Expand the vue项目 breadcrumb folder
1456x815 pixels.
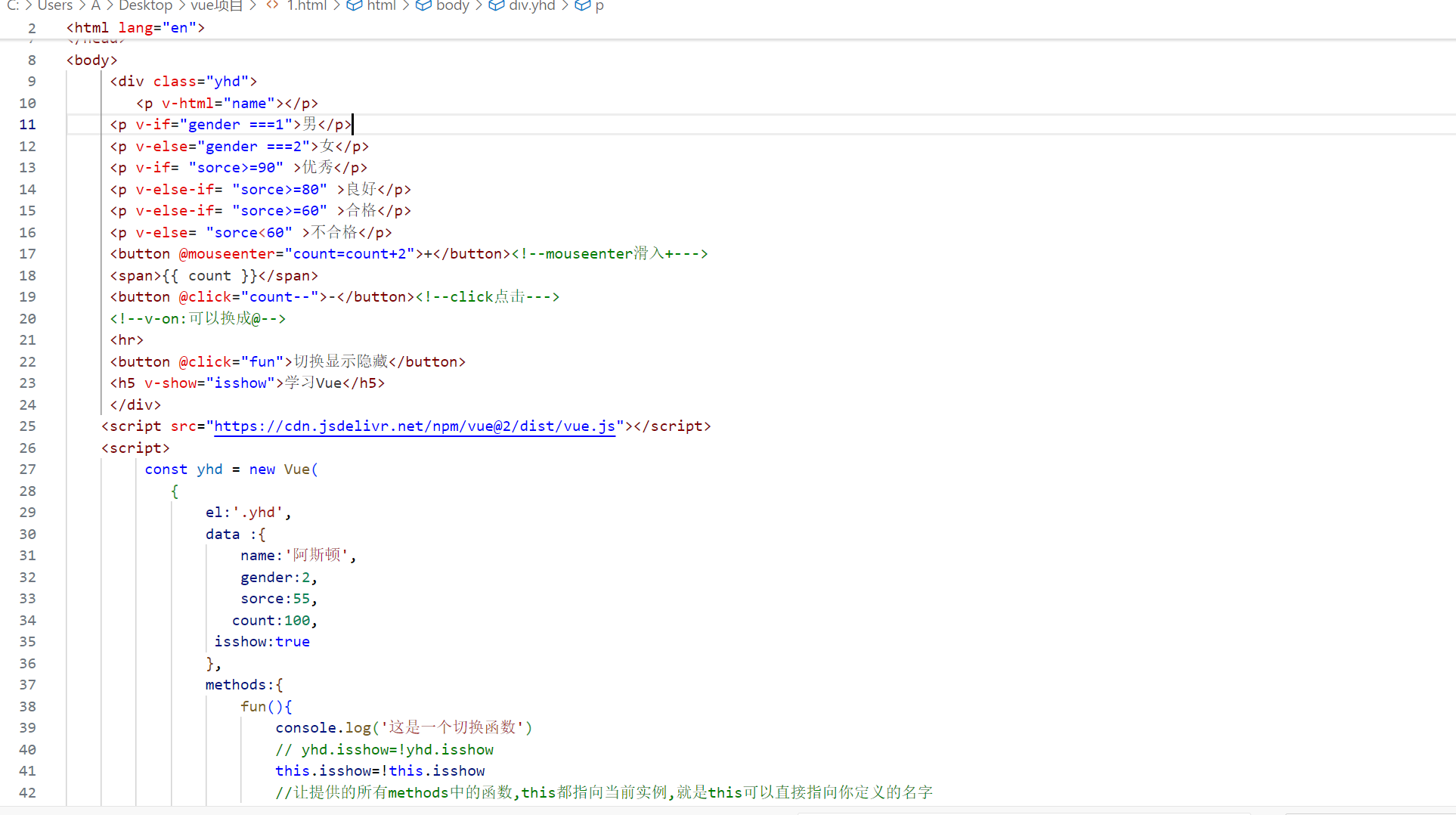coord(217,5)
